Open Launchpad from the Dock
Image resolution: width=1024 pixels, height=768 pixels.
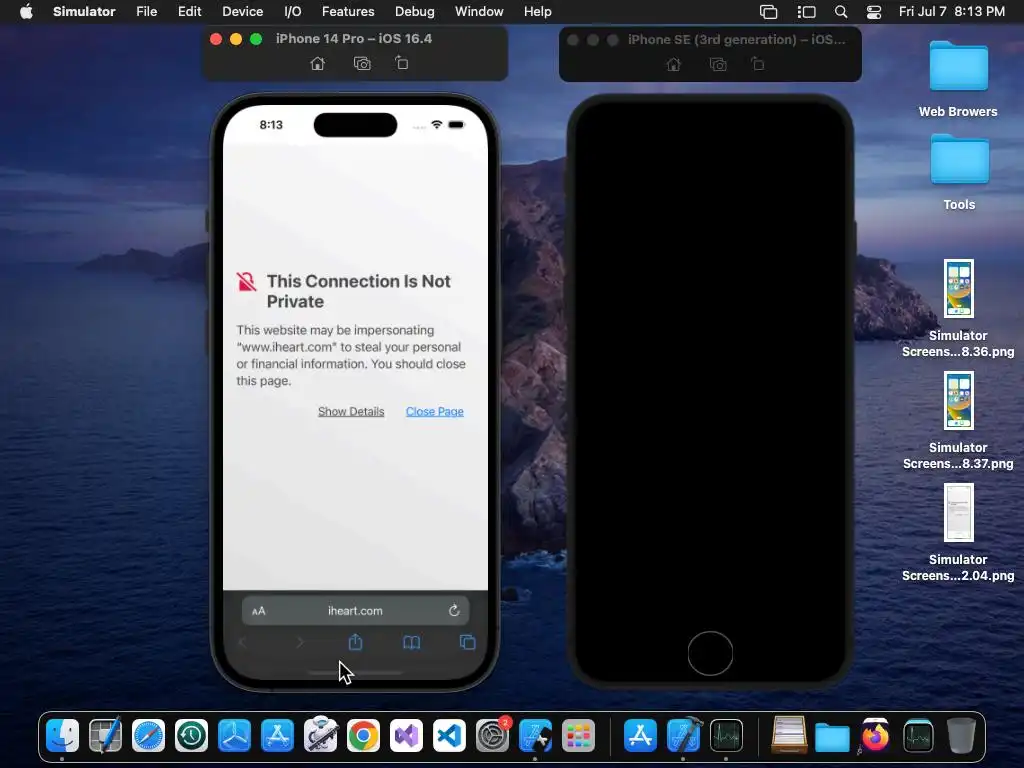pos(578,735)
